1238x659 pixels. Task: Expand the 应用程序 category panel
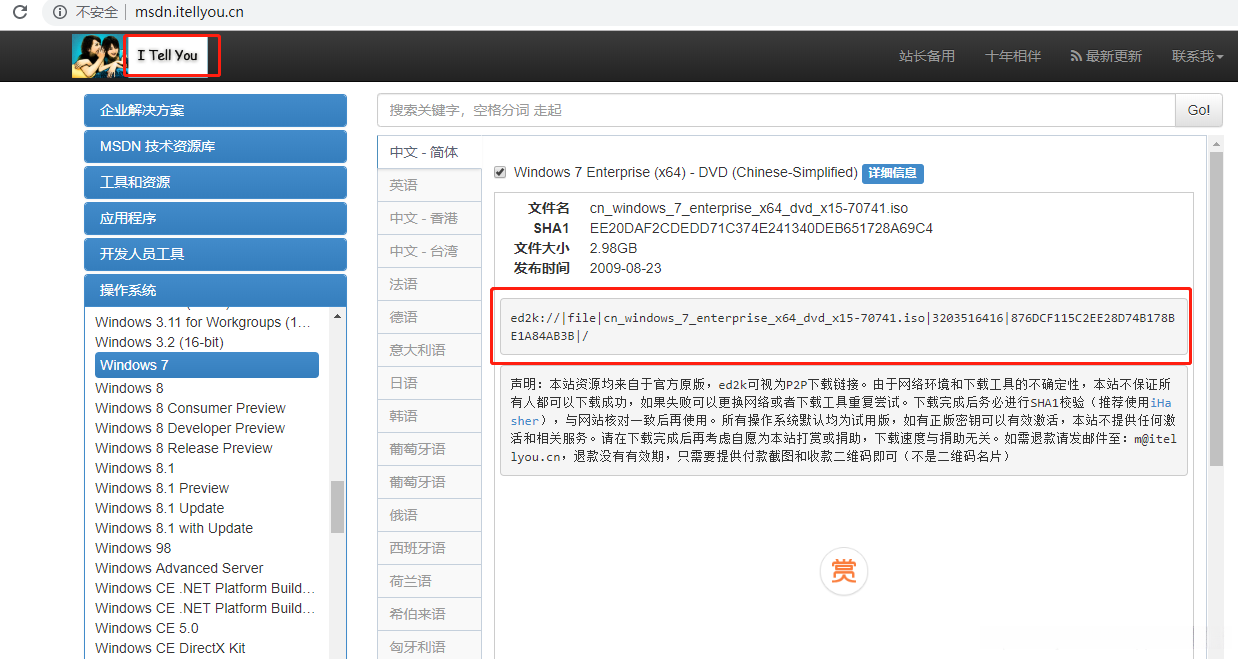tap(215, 218)
